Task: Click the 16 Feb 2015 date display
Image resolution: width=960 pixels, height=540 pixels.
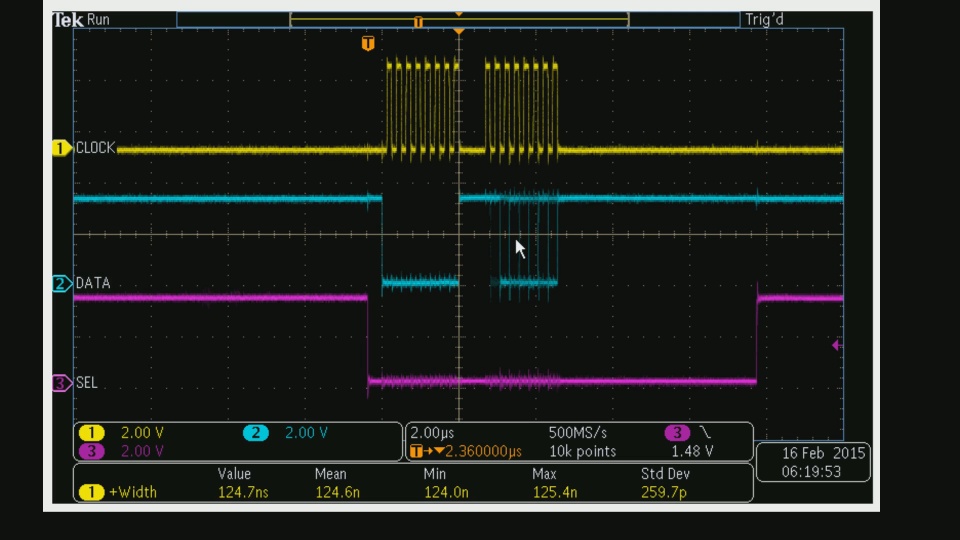Action: pos(811,453)
